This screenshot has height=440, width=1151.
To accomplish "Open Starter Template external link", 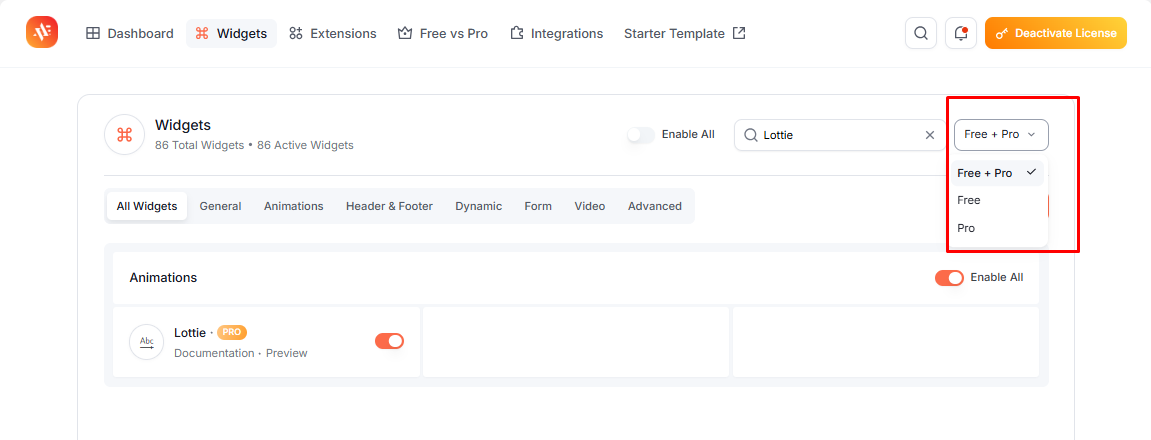I will (x=684, y=34).
